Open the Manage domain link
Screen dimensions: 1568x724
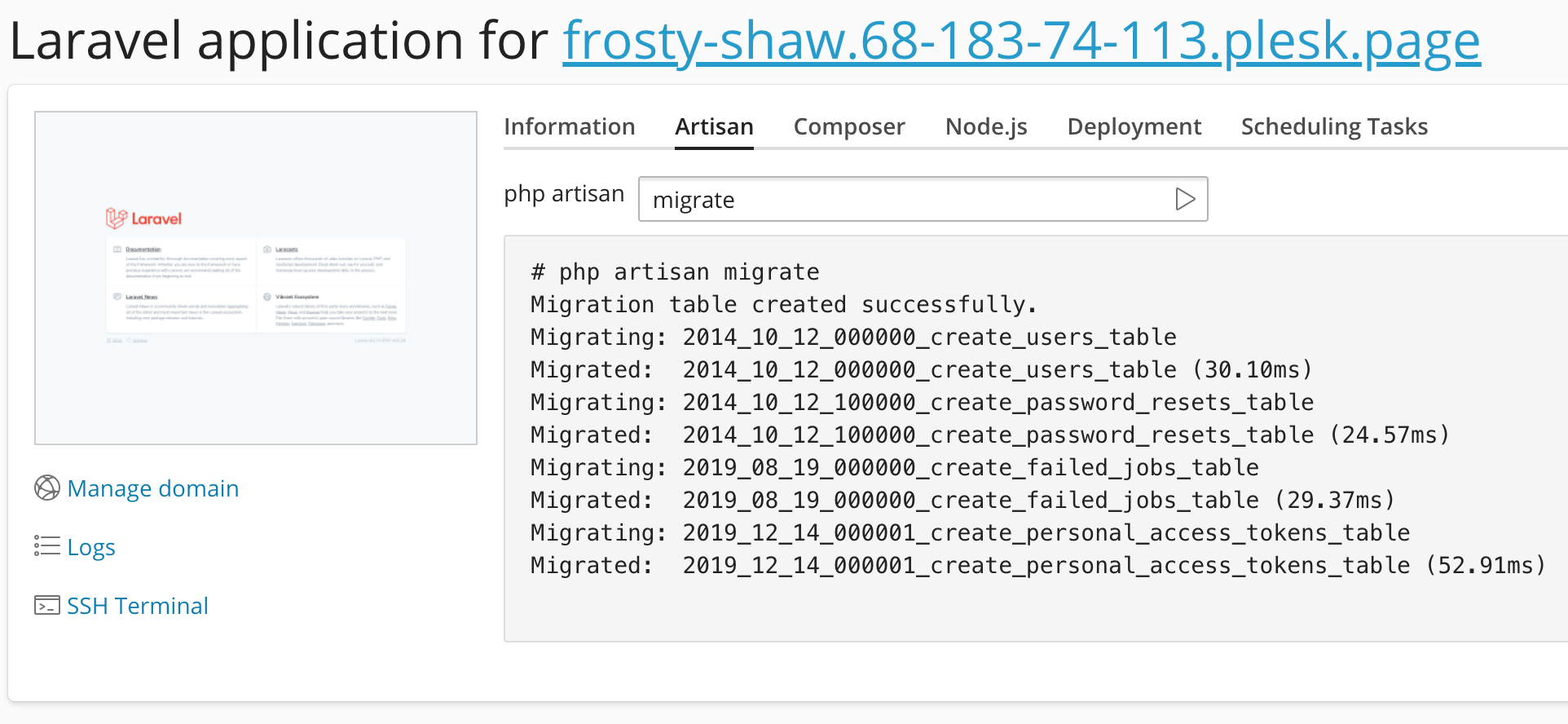[x=153, y=488]
